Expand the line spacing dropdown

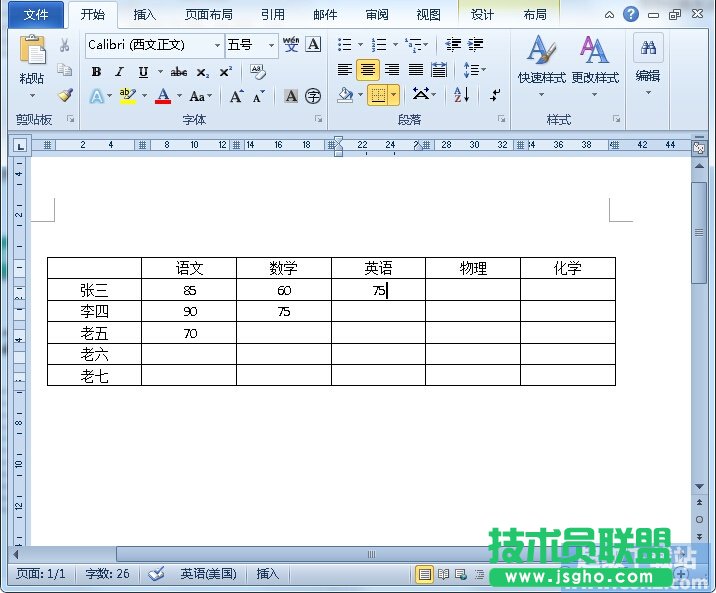click(475, 70)
